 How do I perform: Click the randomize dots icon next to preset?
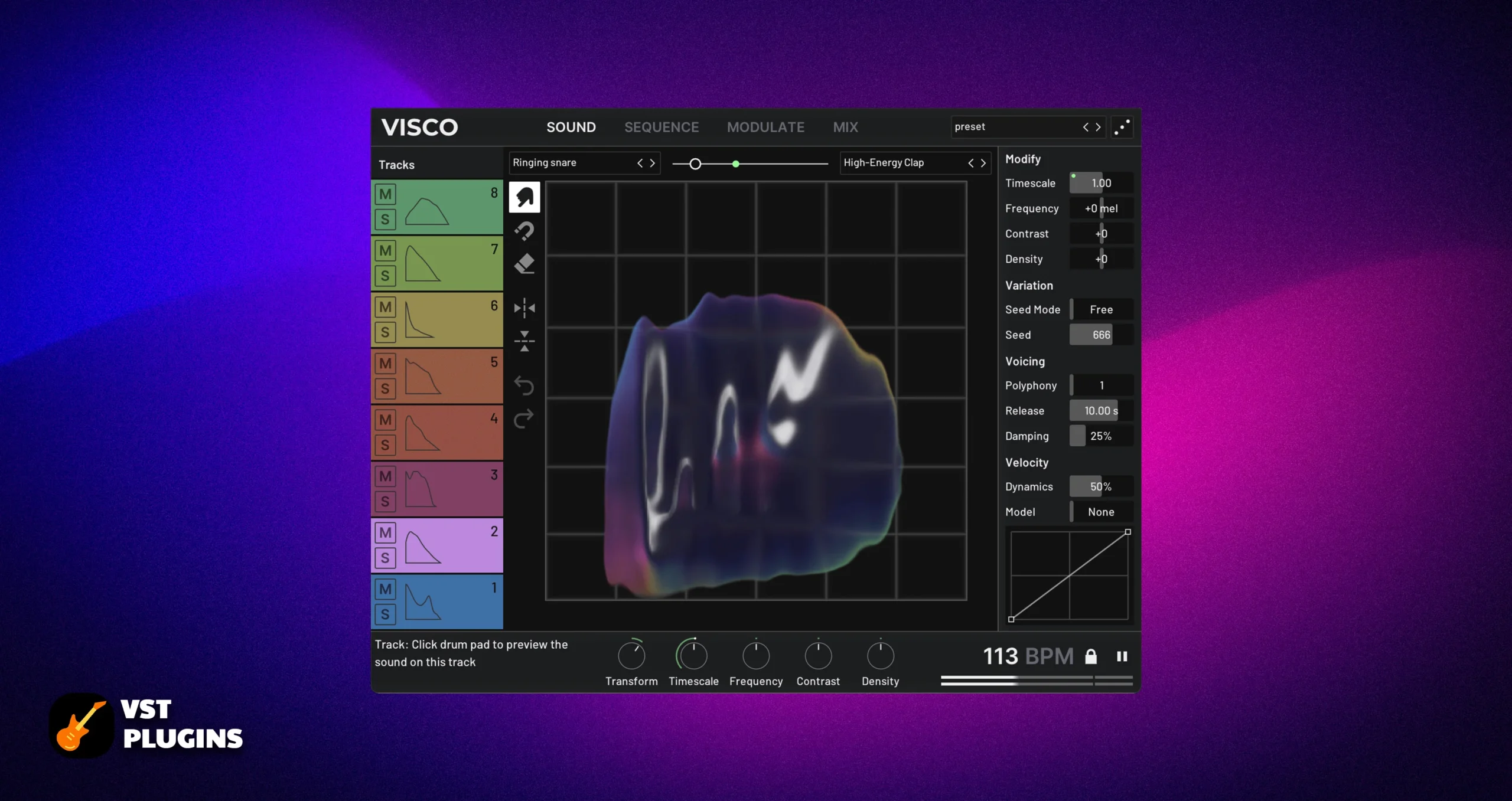pos(1122,127)
